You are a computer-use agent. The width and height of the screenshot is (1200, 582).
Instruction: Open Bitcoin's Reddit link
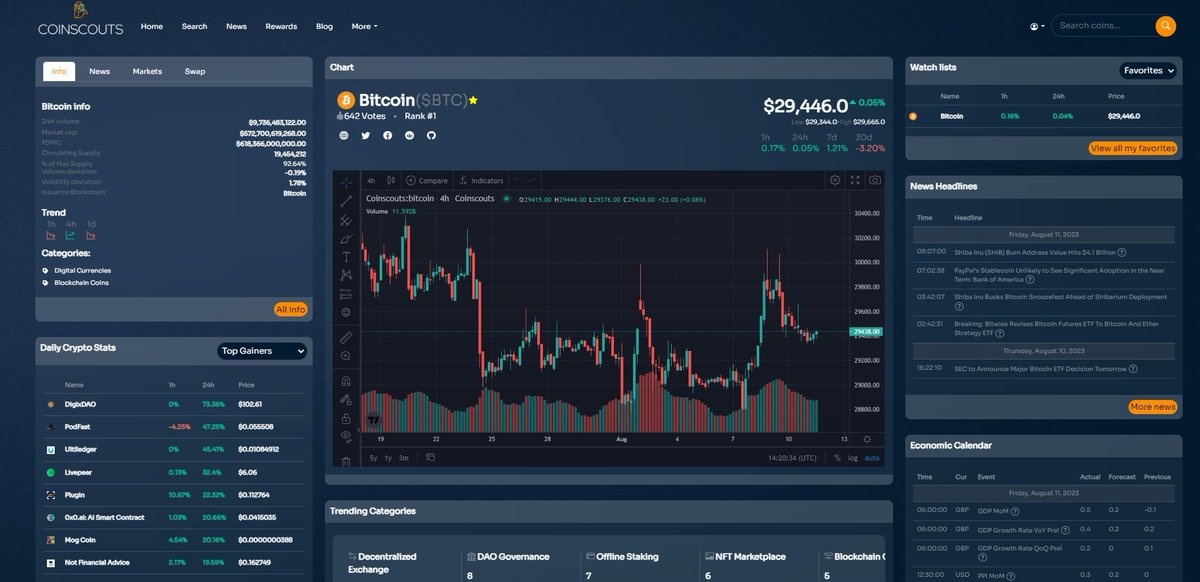point(409,135)
